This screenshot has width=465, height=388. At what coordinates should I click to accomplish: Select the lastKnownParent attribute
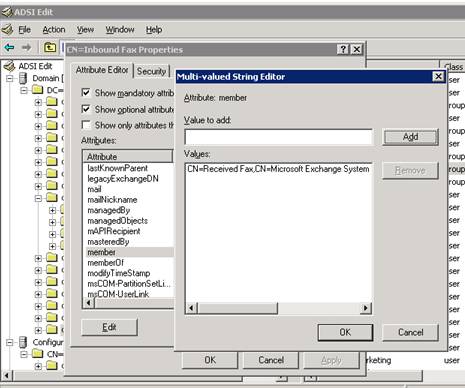click(x=117, y=168)
